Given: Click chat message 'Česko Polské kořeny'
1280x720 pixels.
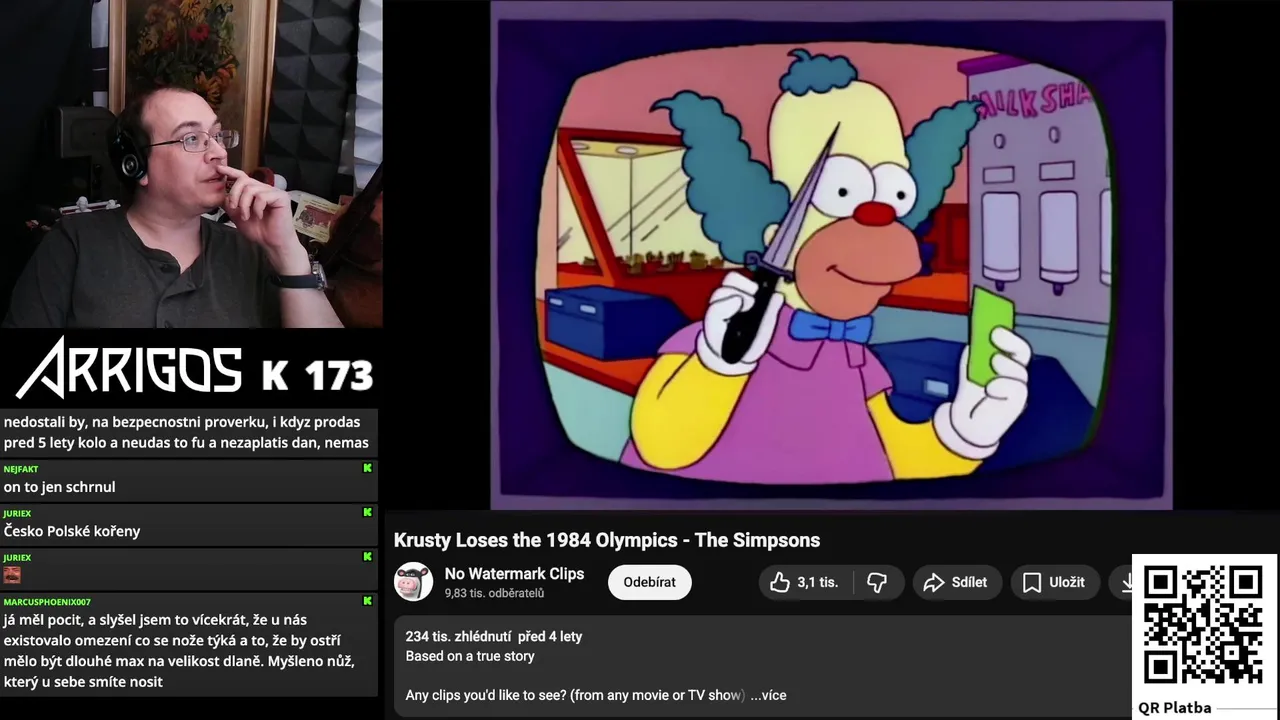Looking at the screenshot, I should (72, 531).
